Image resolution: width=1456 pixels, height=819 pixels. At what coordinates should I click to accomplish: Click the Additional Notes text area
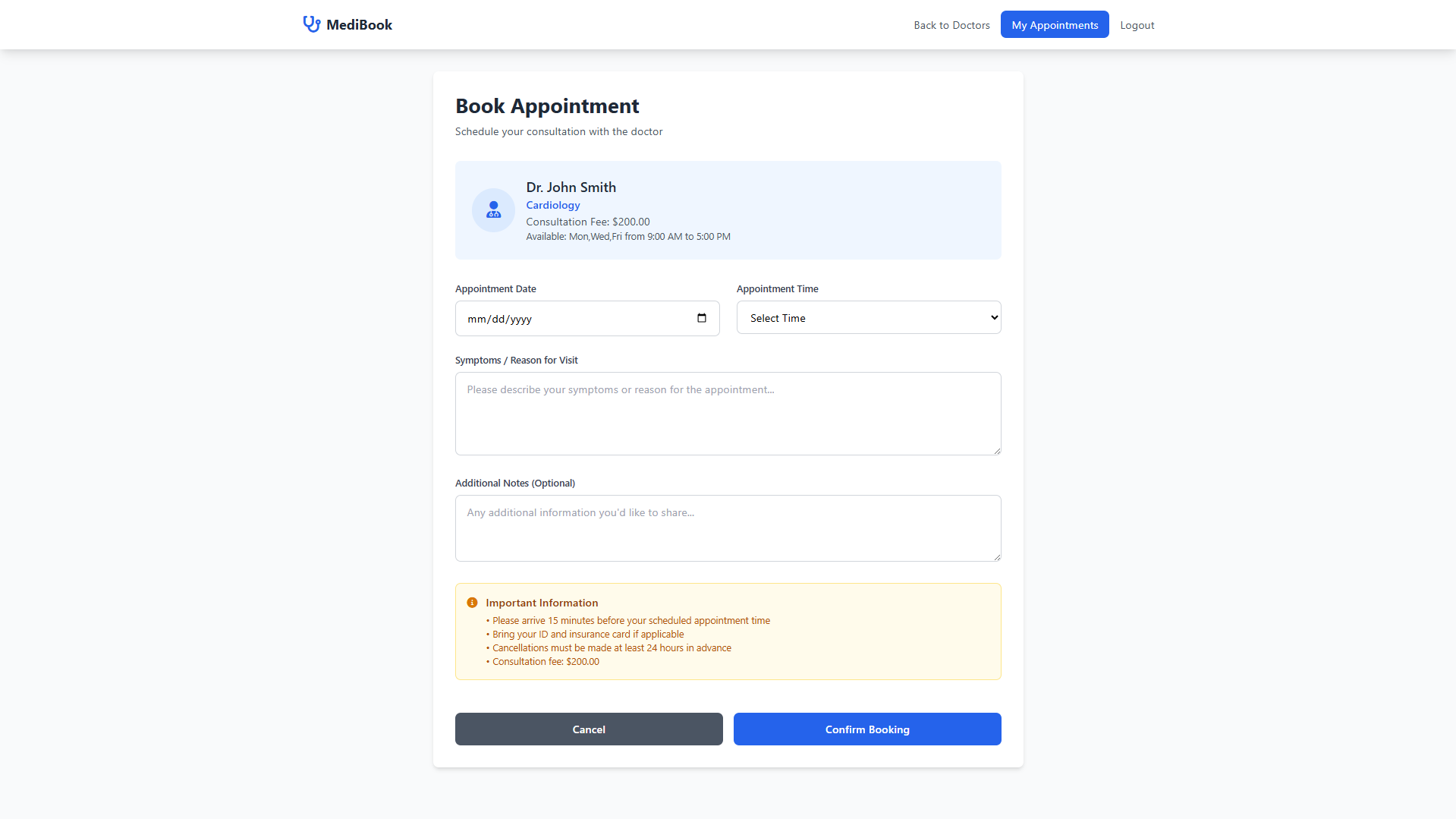coord(728,528)
